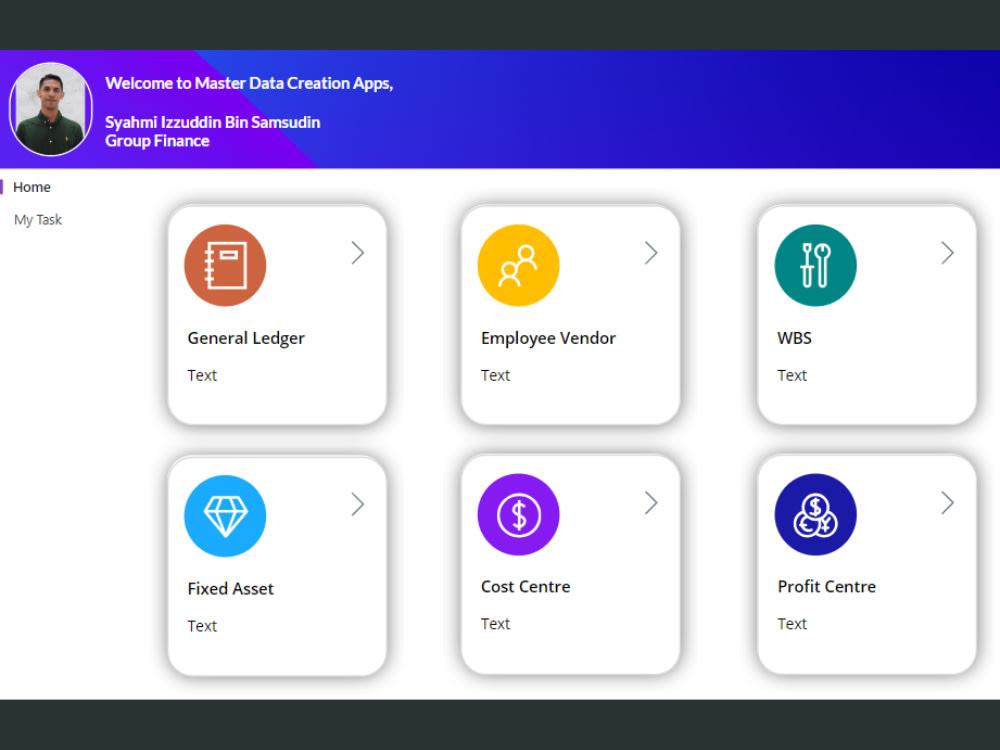Click the chevron on the Cost Centre card
Viewport: 1000px width, 750px height.
pos(650,503)
